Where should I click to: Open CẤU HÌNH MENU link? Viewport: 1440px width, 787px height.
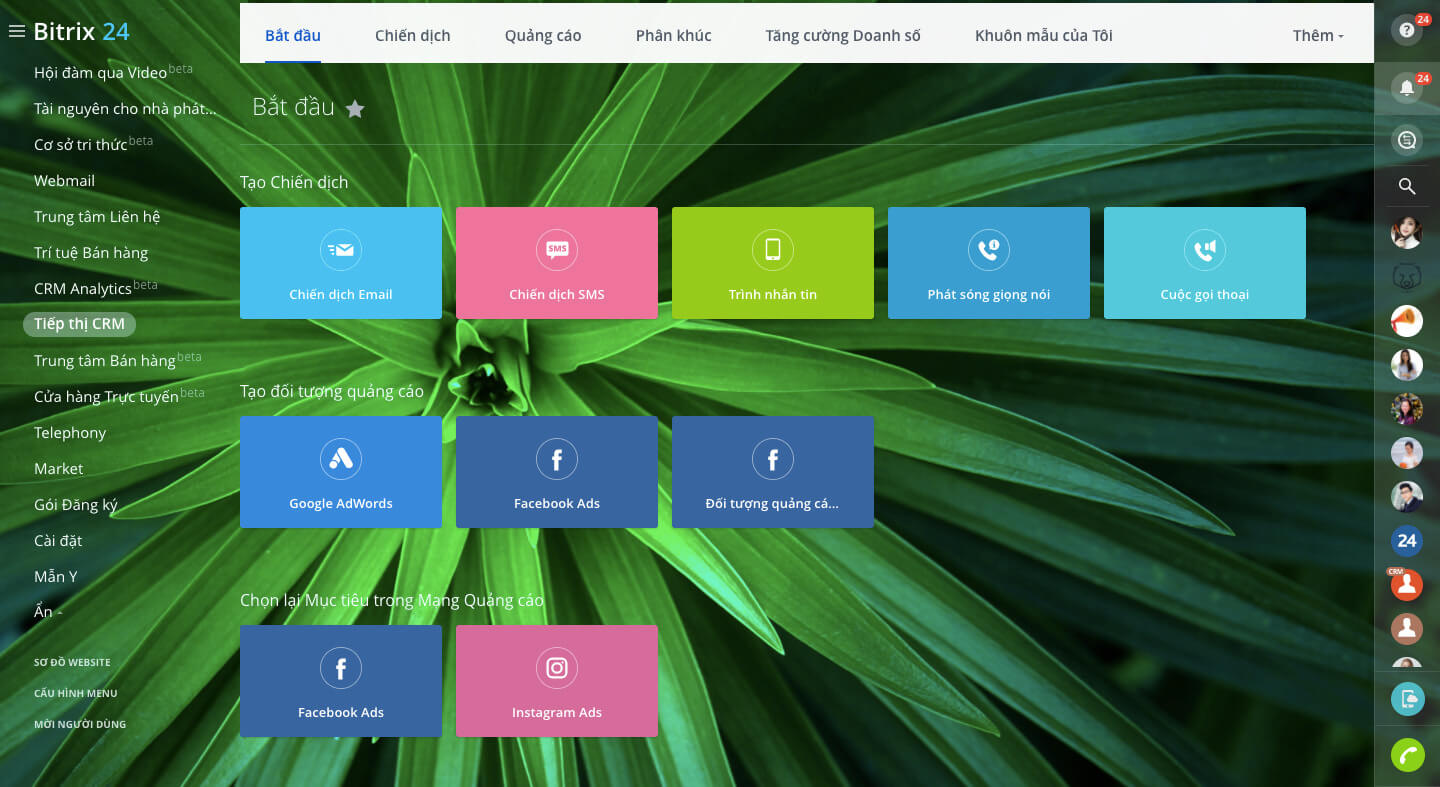(76, 693)
